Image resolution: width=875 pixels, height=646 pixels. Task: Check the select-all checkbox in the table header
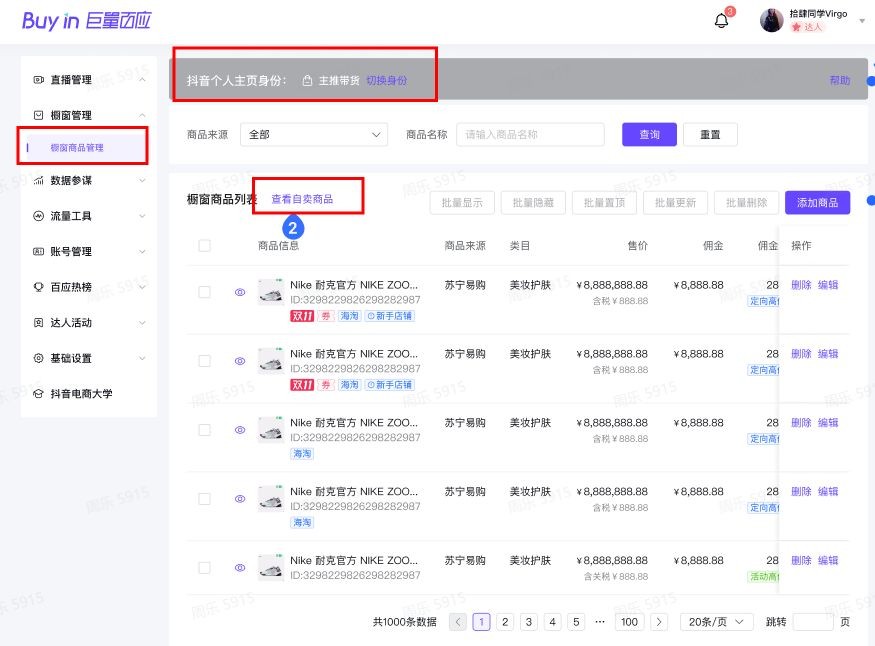tap(205, 245)
